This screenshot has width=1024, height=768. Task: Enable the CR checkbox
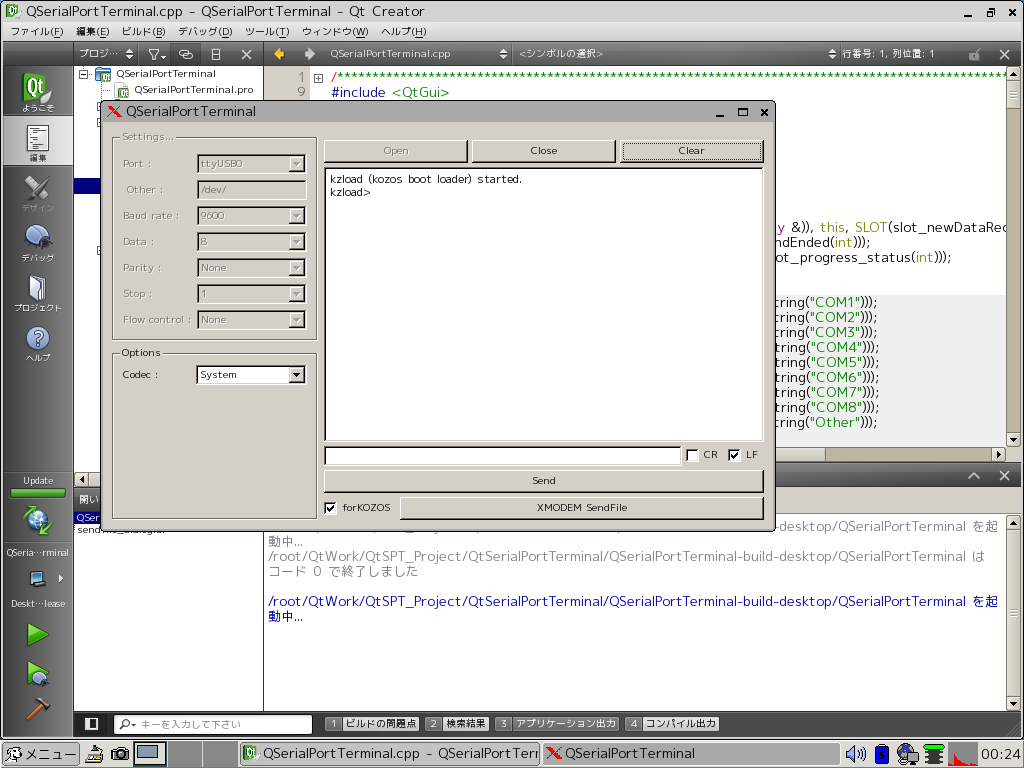point(692,455)
